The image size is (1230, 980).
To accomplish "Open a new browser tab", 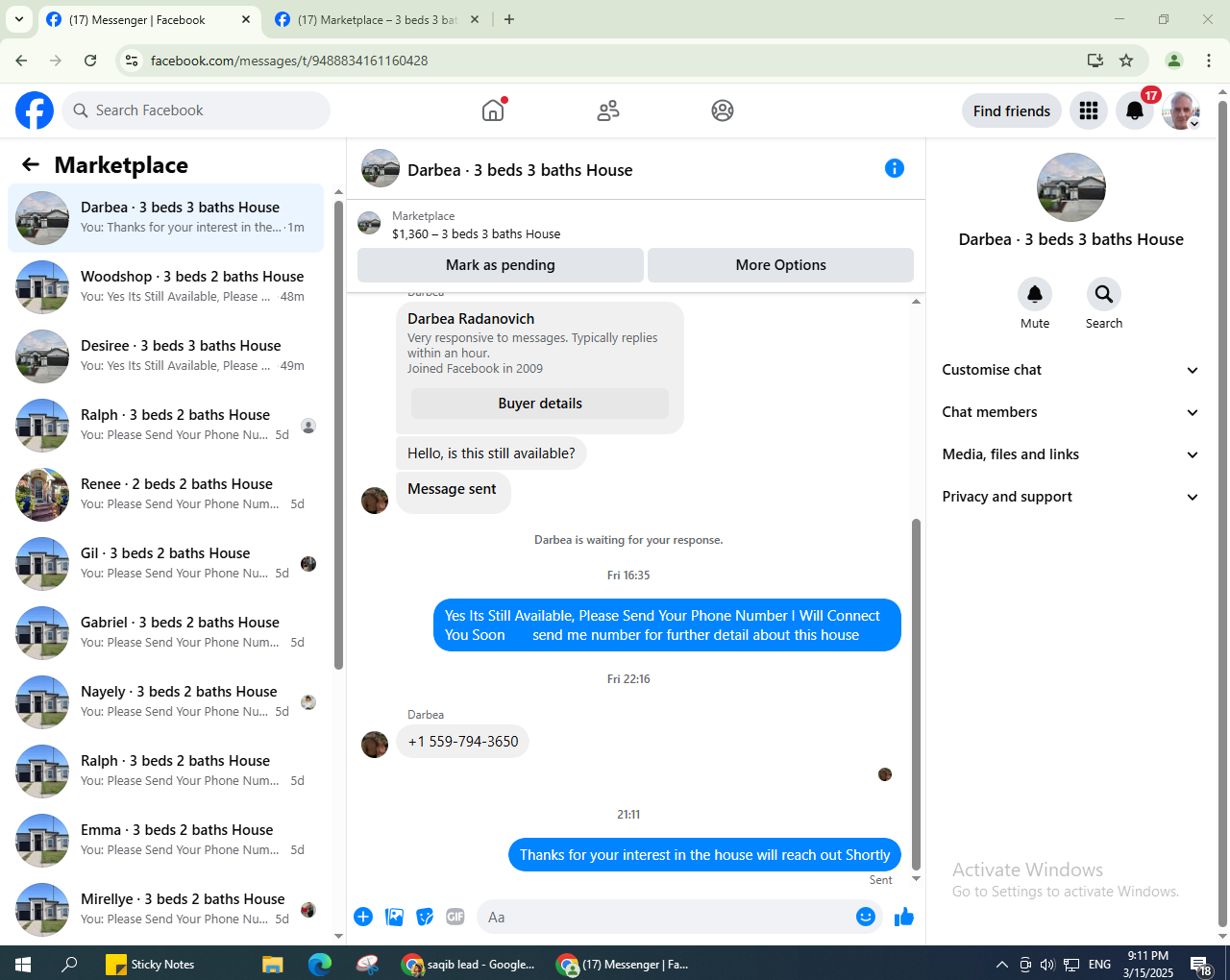I will coord(509,19).
